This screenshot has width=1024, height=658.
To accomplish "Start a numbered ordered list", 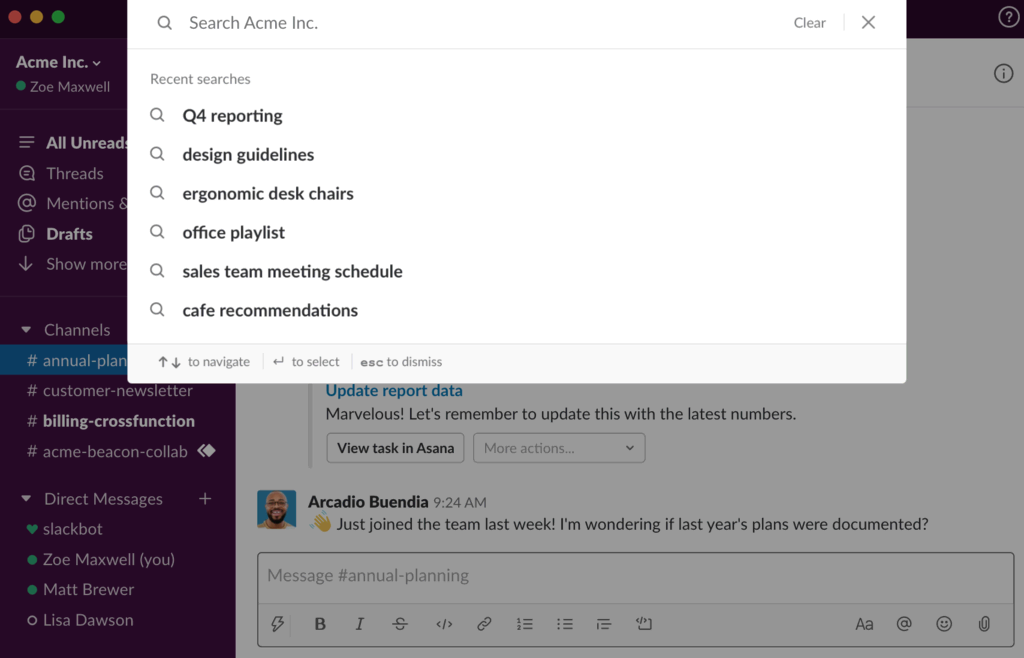I will click(x=524, y=624).
